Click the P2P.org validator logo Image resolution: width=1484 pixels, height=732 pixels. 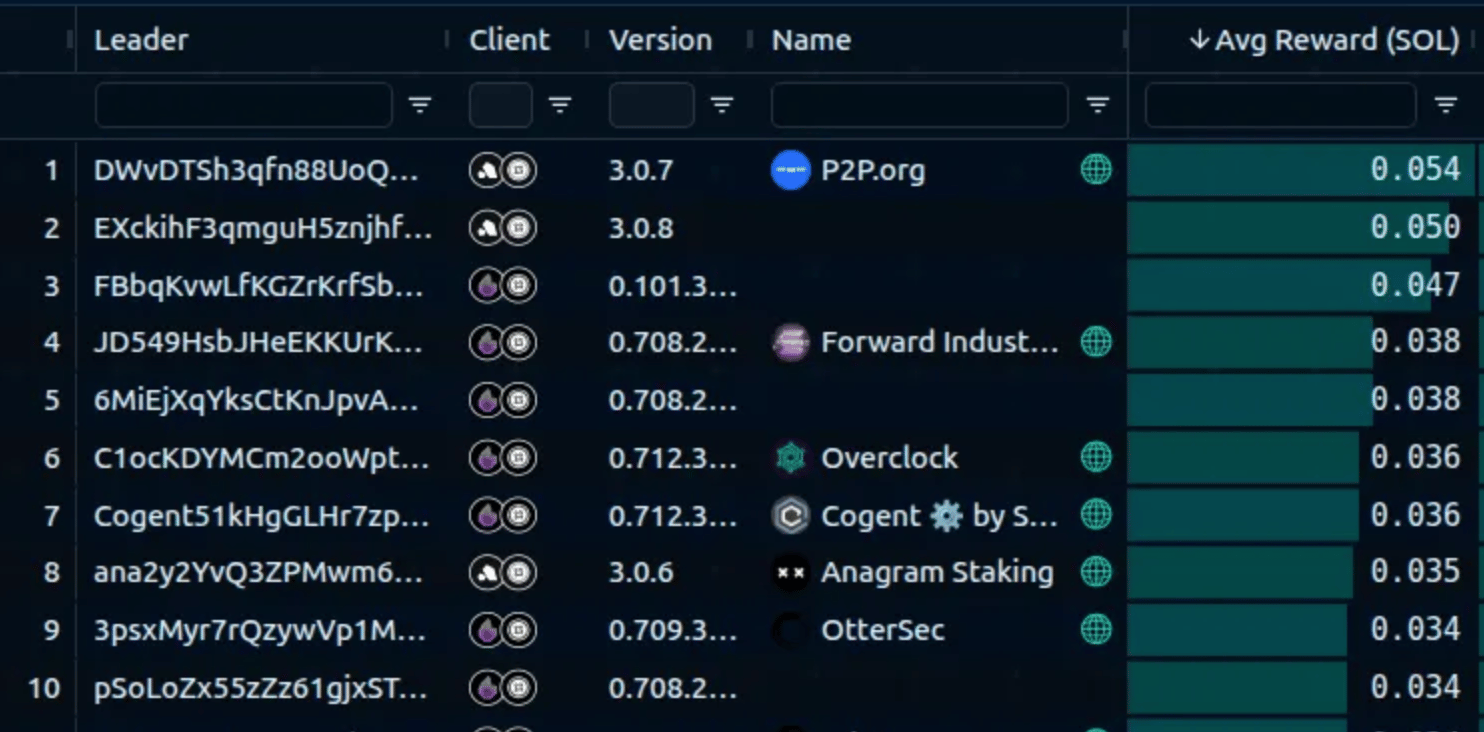click(790, 170)
